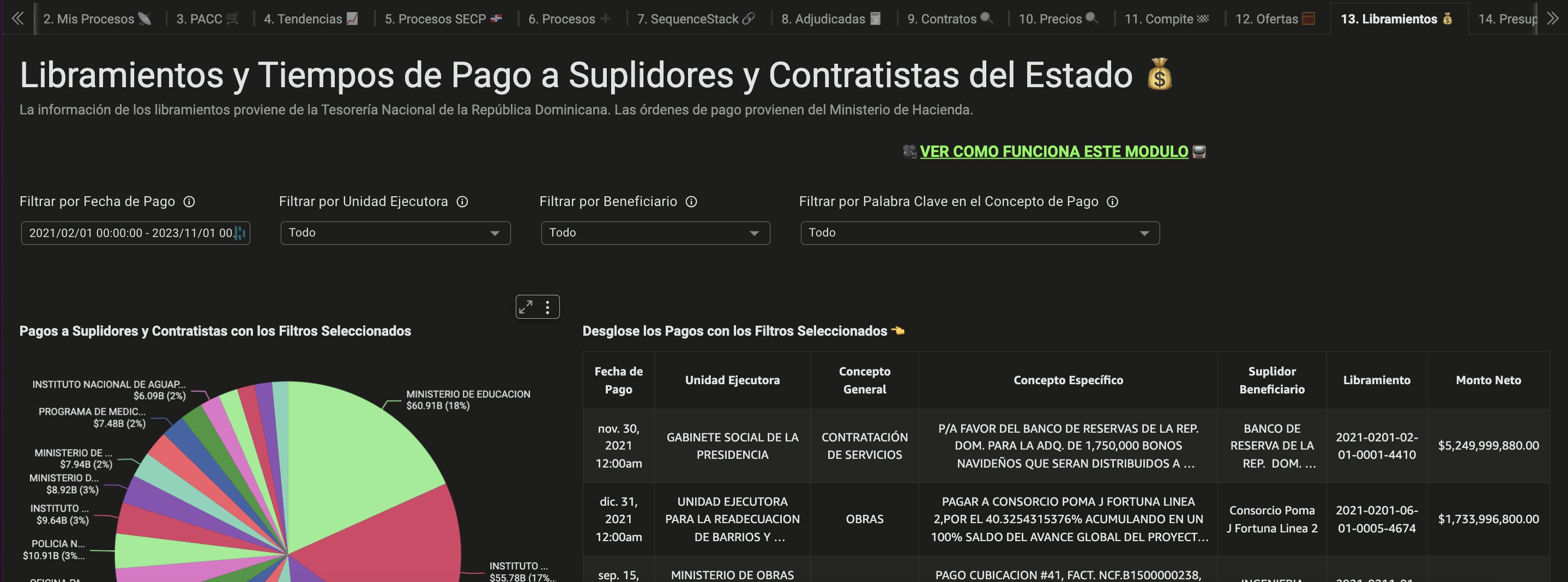Click dic. 31, 2021 date cell
Viewport: 1568px width, 582px height.
[618, 519]
